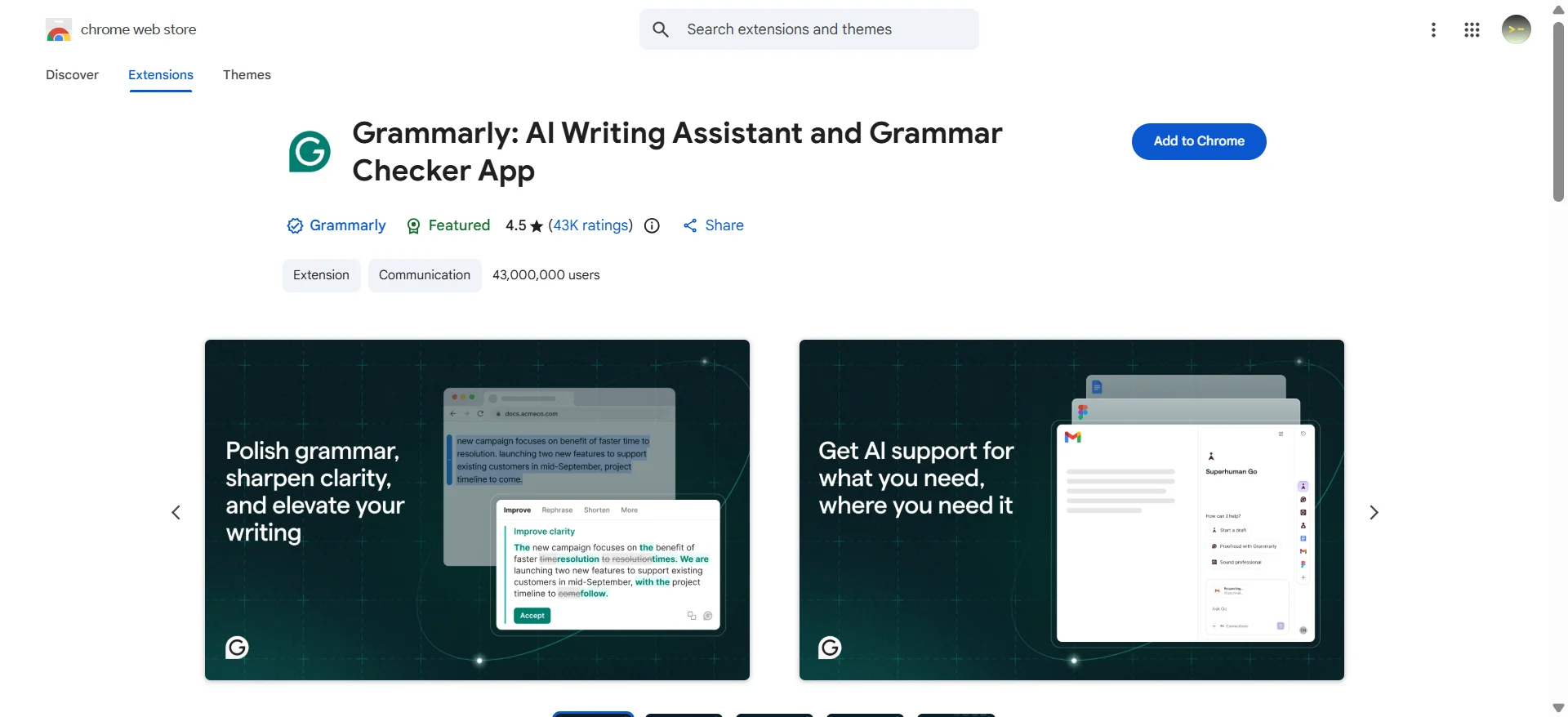
Task: Go to the Discover tab
Action: pos(72,74)
